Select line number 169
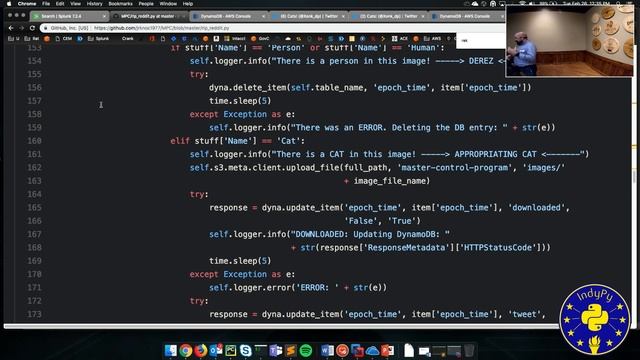The height and width of the screenshot is (360, 640). tap(34, 261)
